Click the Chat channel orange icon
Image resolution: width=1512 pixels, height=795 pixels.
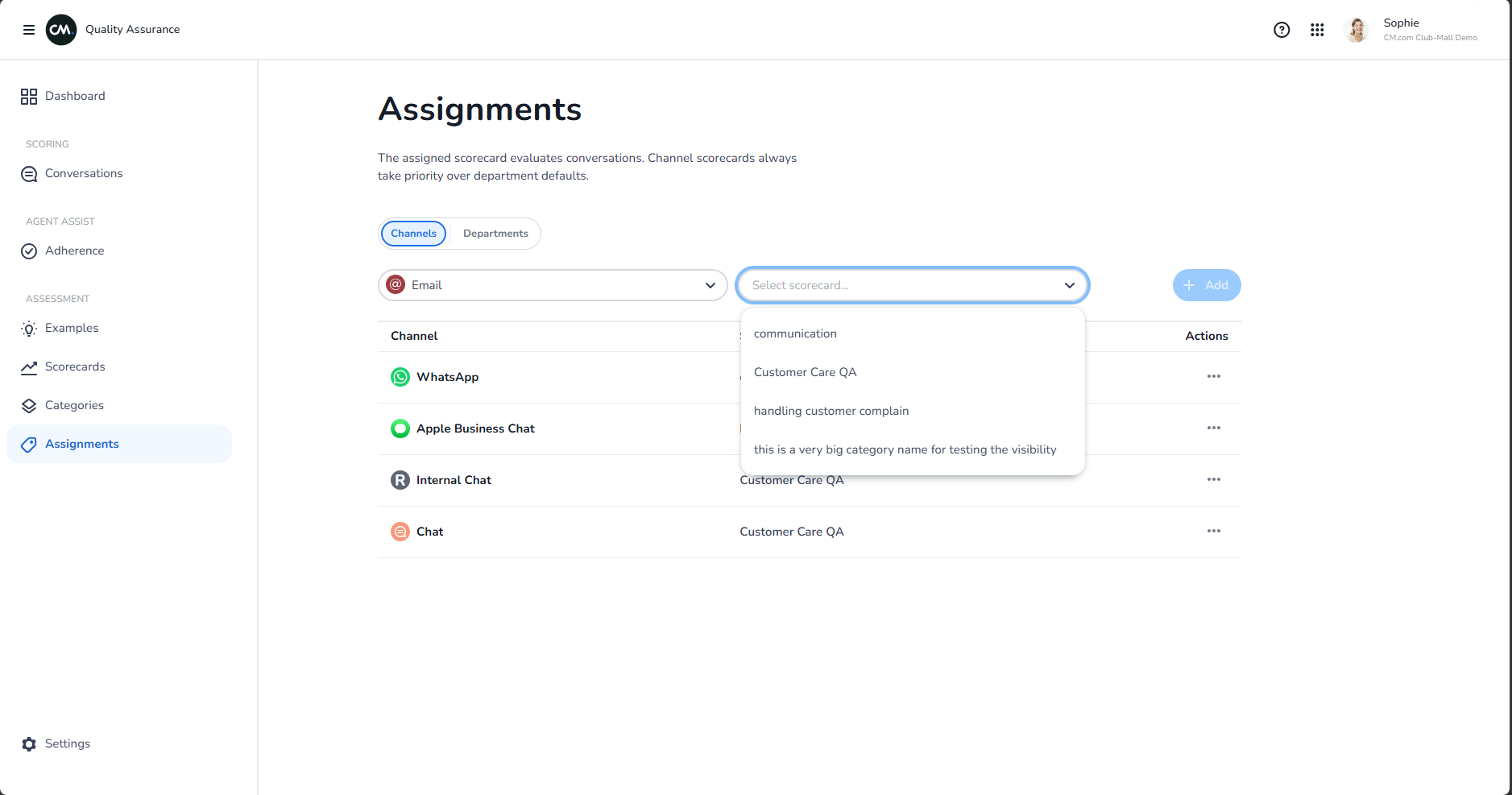pyautogui.click(x=400, y=532)
